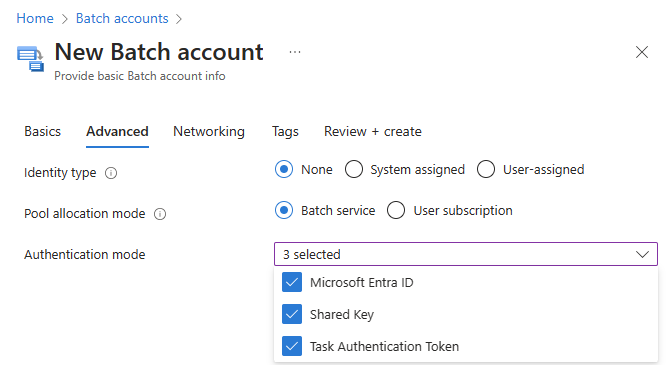Open the Review + create tab
The height and width of the screenshot is (365, 668).
click(373, 132)
